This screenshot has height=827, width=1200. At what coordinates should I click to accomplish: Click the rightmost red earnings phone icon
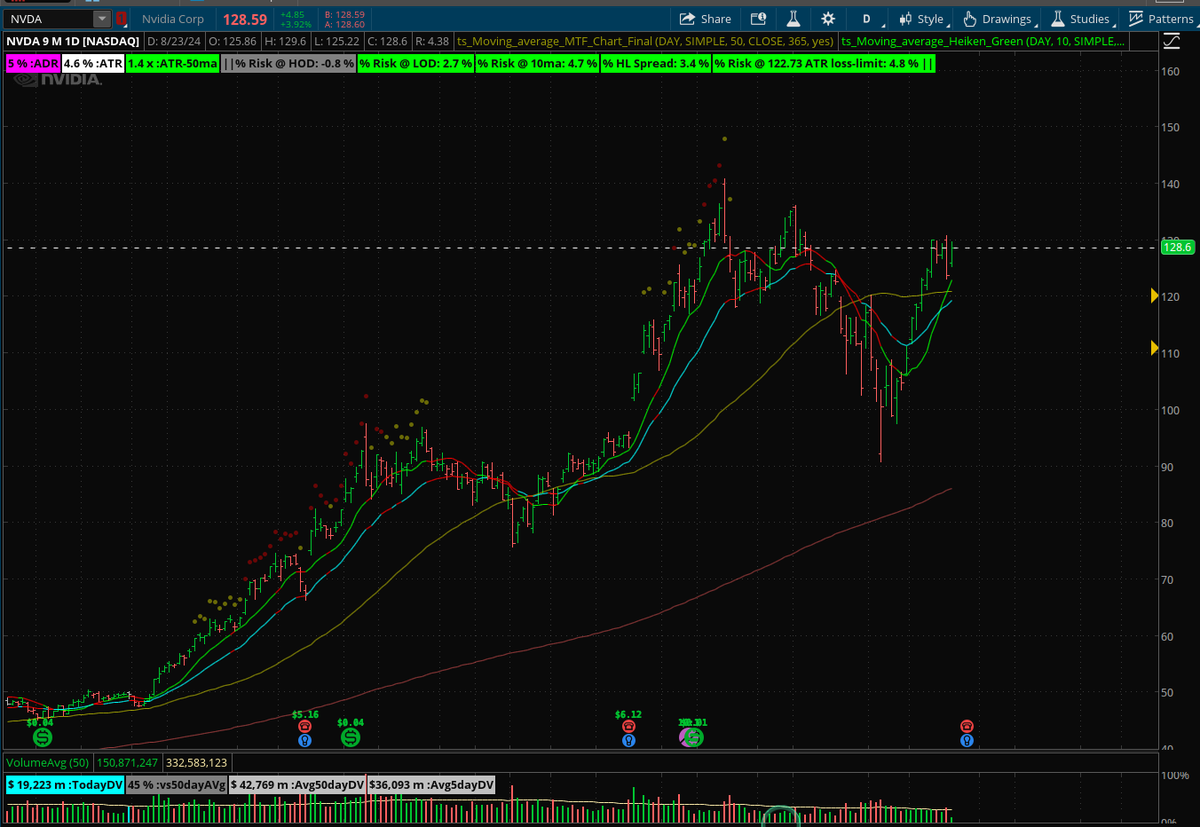pos(967,726)
